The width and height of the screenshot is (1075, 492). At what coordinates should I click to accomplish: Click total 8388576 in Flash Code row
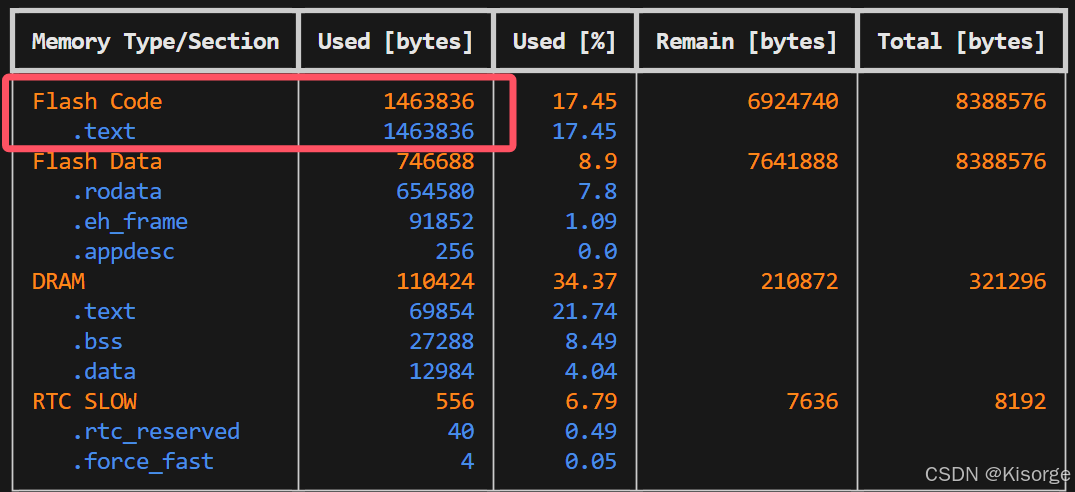(x=1001, y=101)
